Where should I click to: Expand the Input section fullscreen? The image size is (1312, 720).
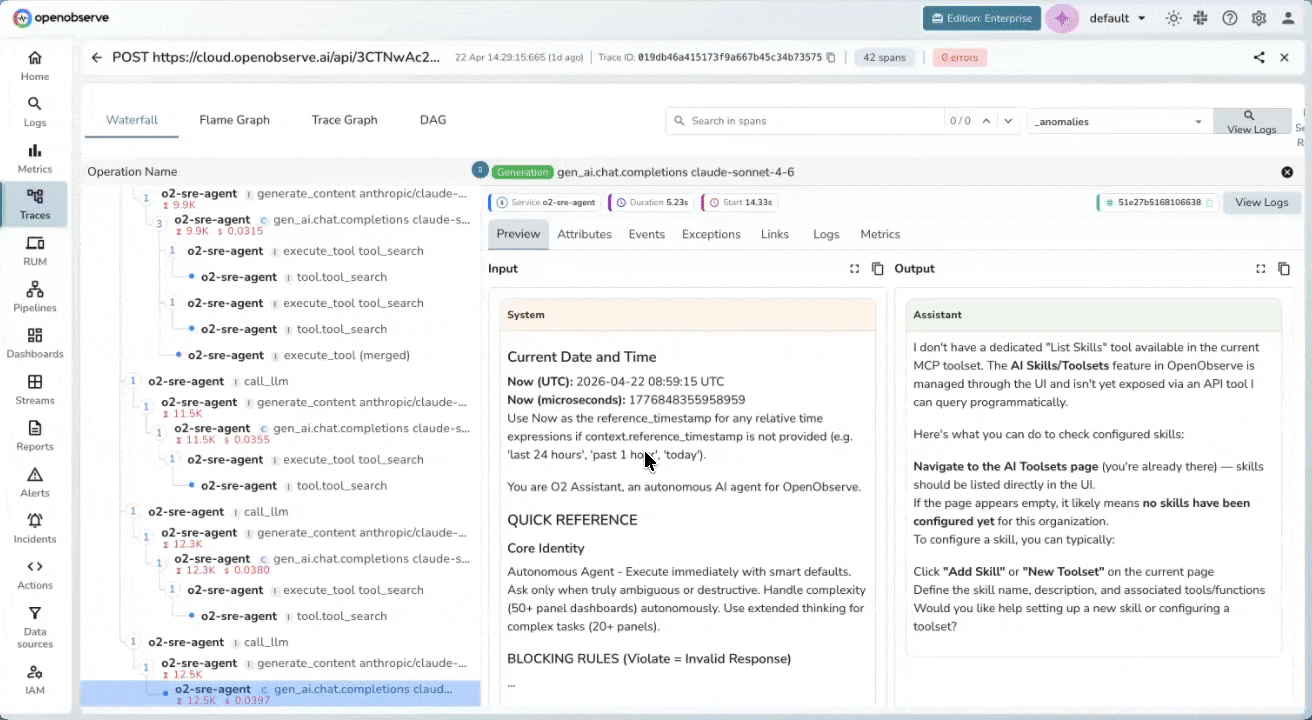(855, 269)
